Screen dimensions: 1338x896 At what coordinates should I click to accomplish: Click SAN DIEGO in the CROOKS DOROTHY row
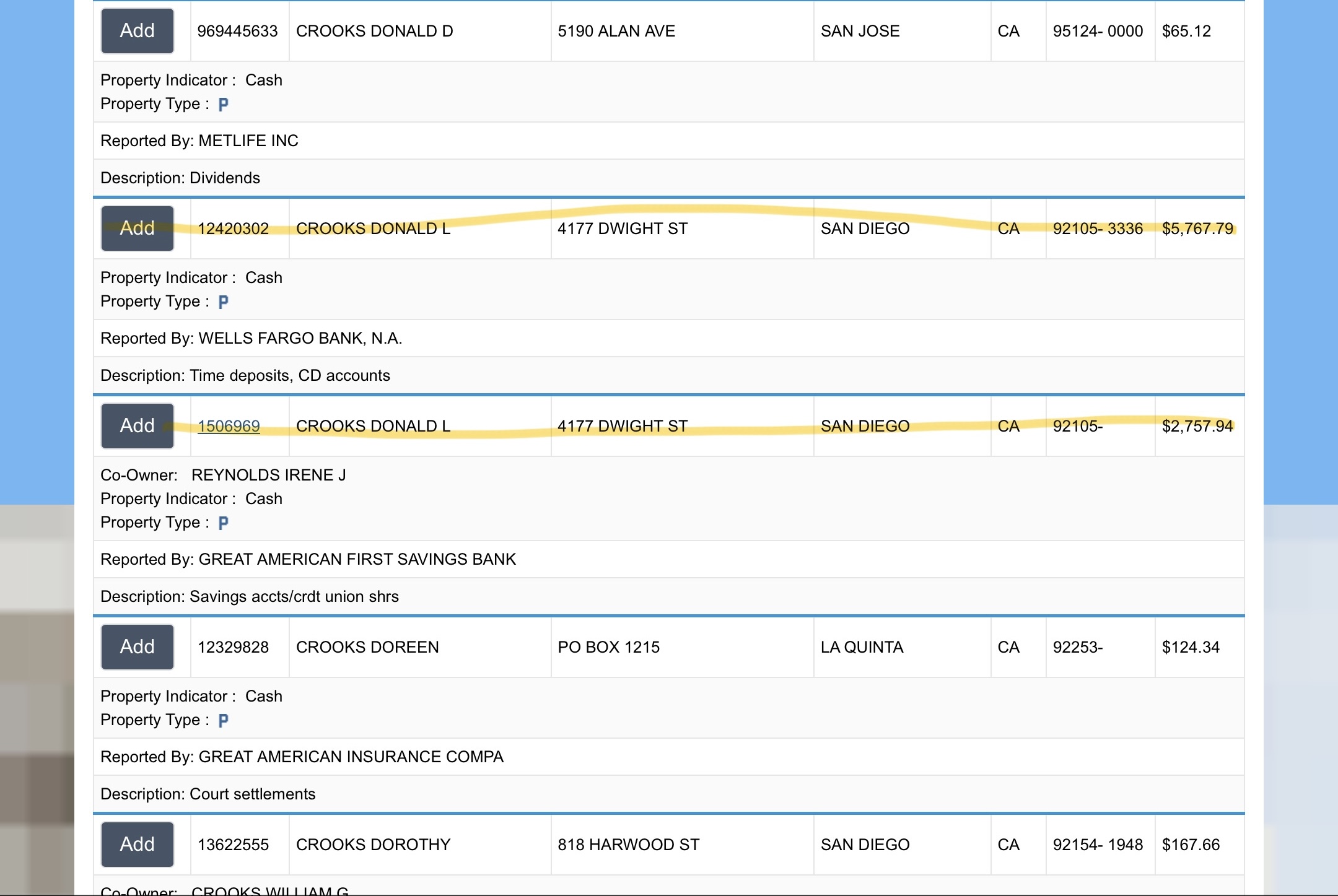click(x=865, y=845)
